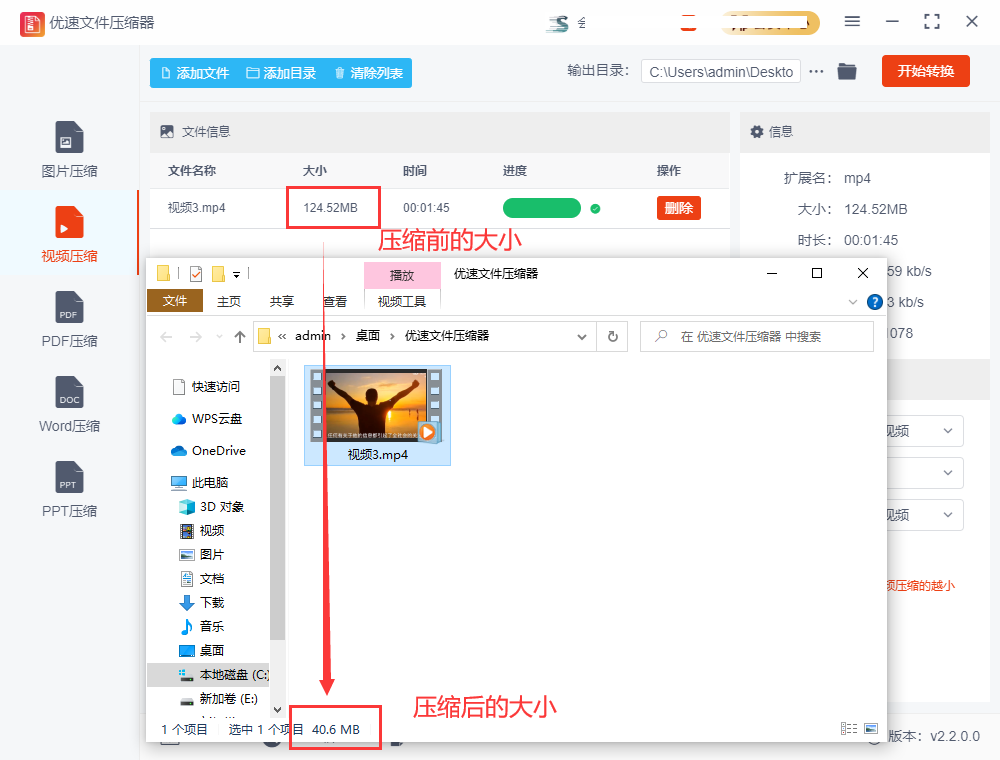
Task: Open the output folder icon
Action: (847, 71)
